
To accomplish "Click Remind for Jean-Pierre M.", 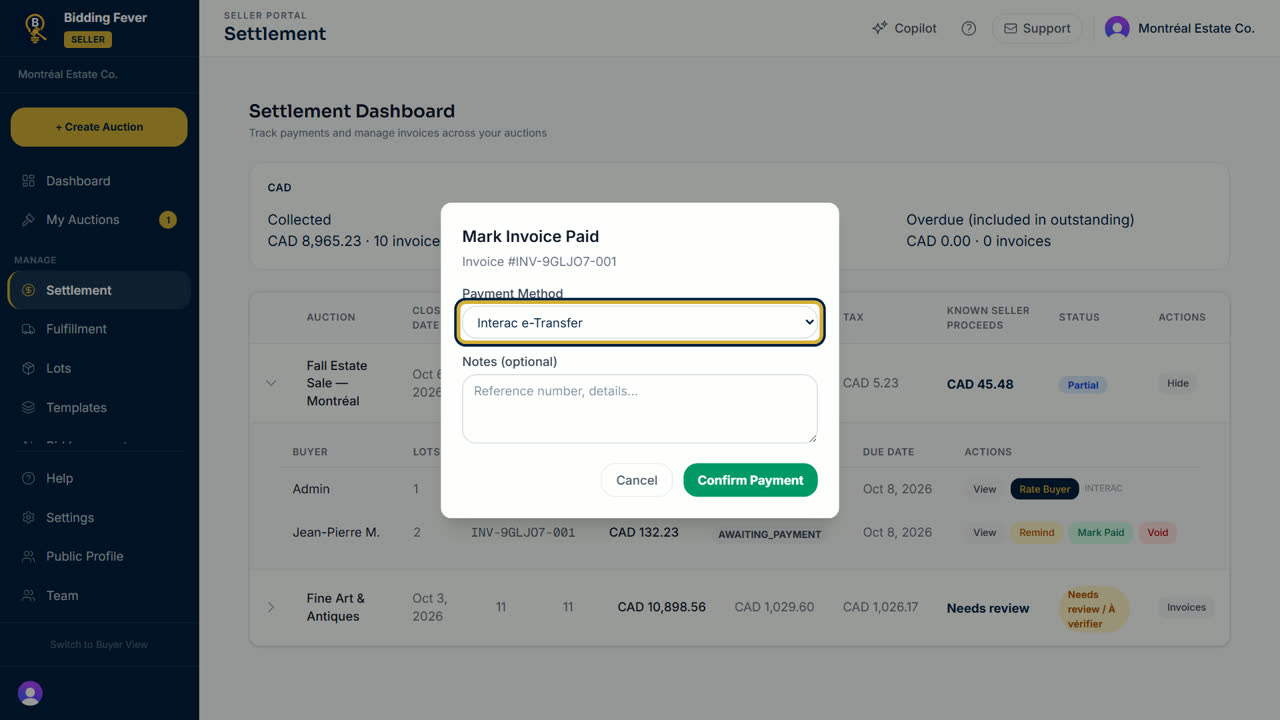I will 1037,533.
